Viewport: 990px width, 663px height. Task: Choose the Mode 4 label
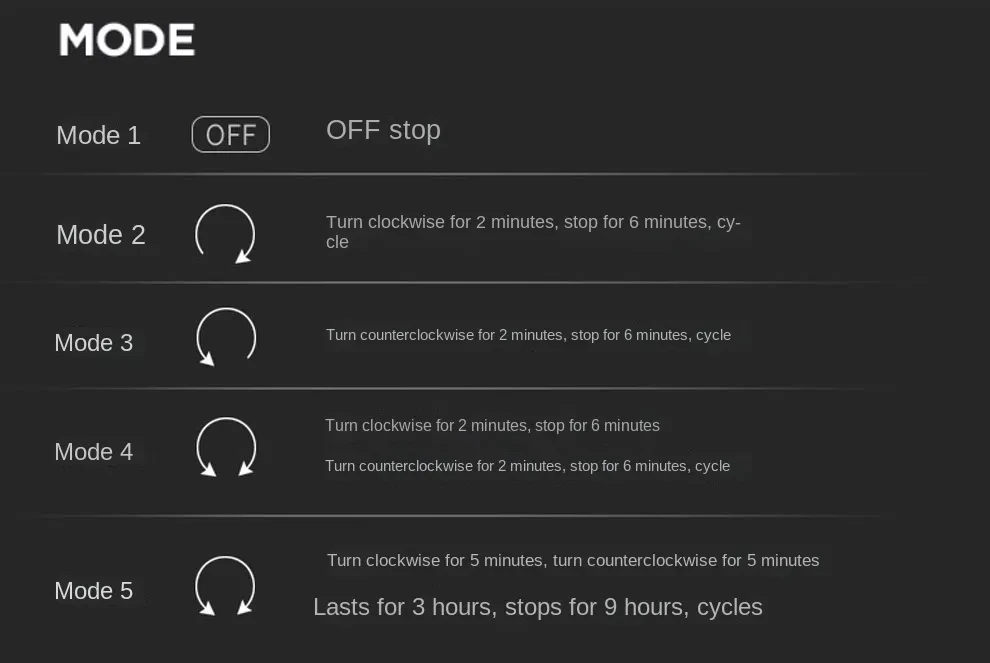point(93,452)
